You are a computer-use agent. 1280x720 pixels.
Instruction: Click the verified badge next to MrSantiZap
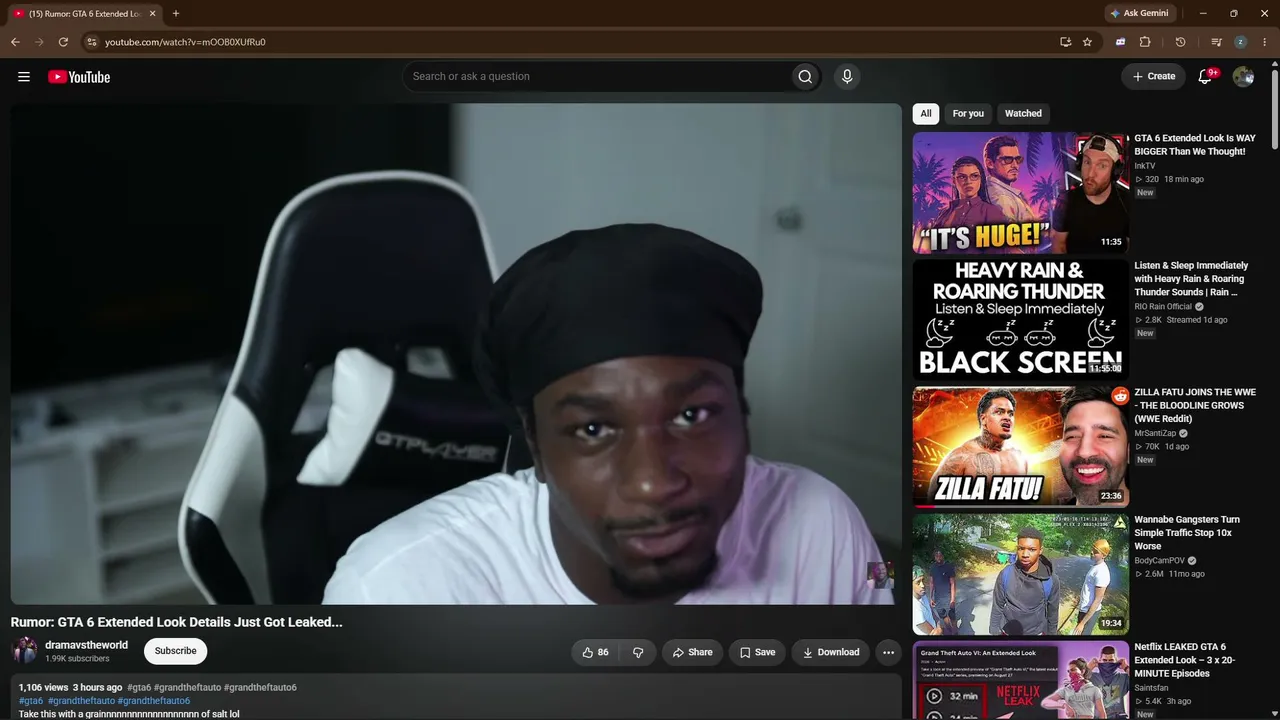pos(1183,433)
